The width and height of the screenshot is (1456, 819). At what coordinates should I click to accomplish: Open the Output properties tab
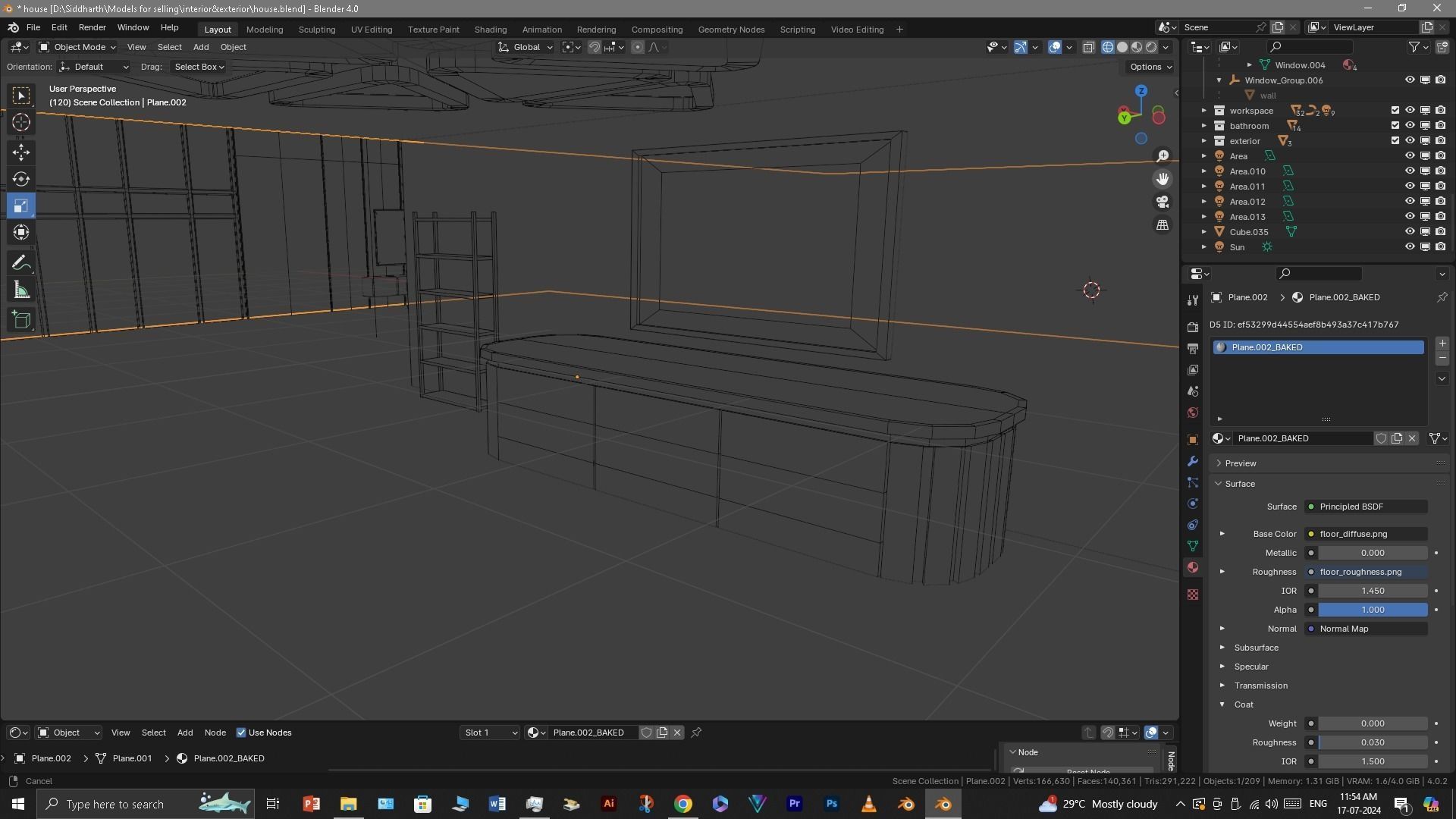[x=1193, y=348]
